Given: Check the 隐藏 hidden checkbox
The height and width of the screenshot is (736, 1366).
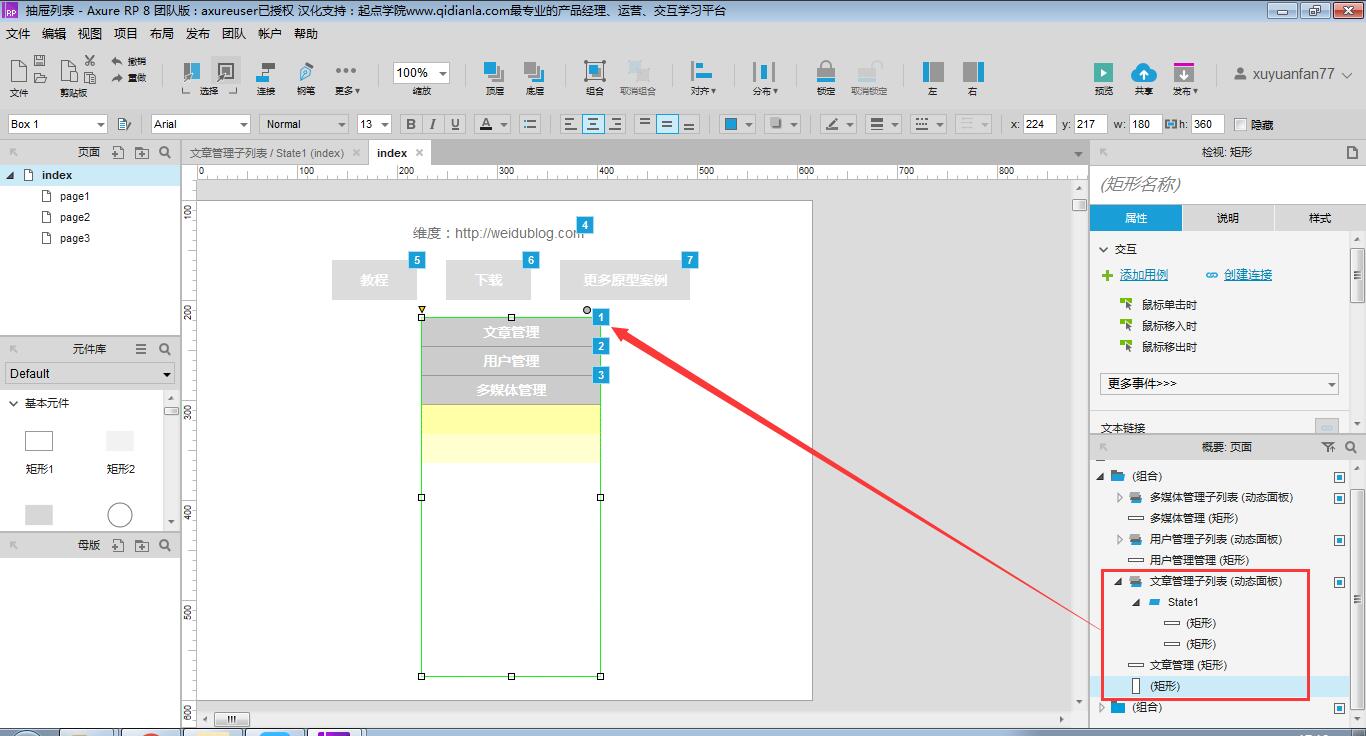Looking at the screenshot, I should pyautogui.click(x=1241, y=124).
